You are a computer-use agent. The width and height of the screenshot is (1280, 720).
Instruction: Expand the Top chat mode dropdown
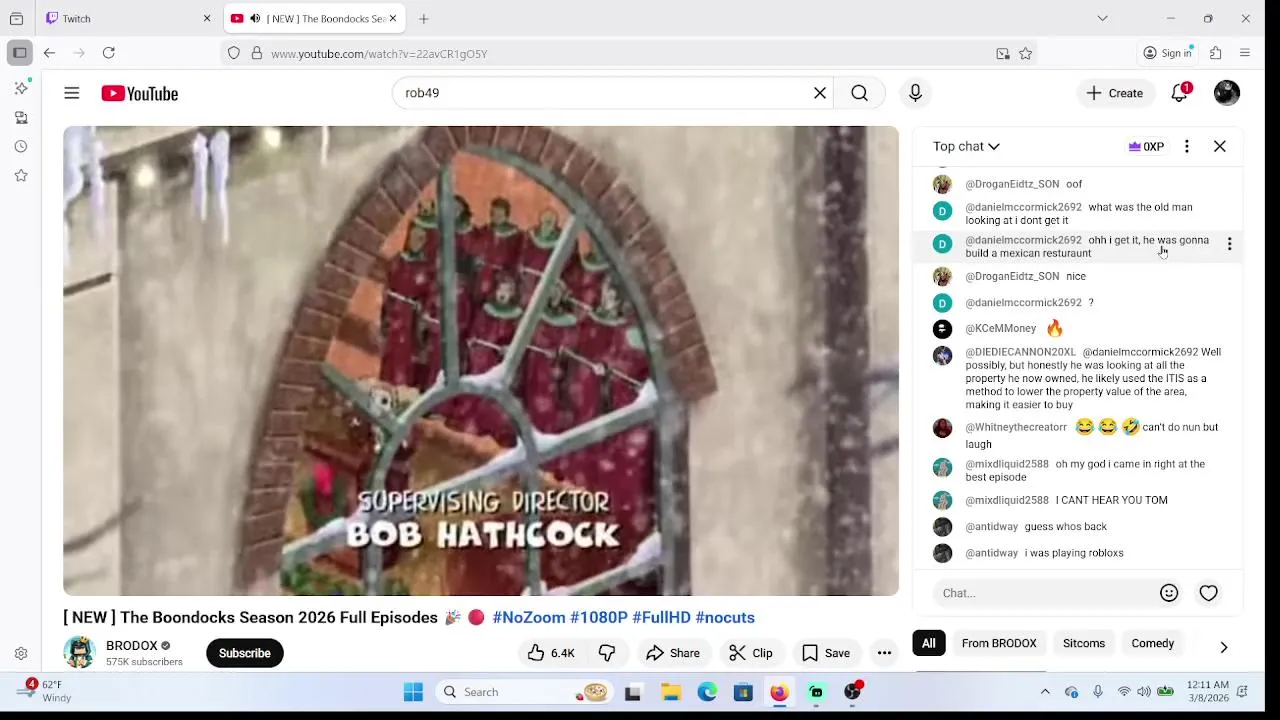966,146
